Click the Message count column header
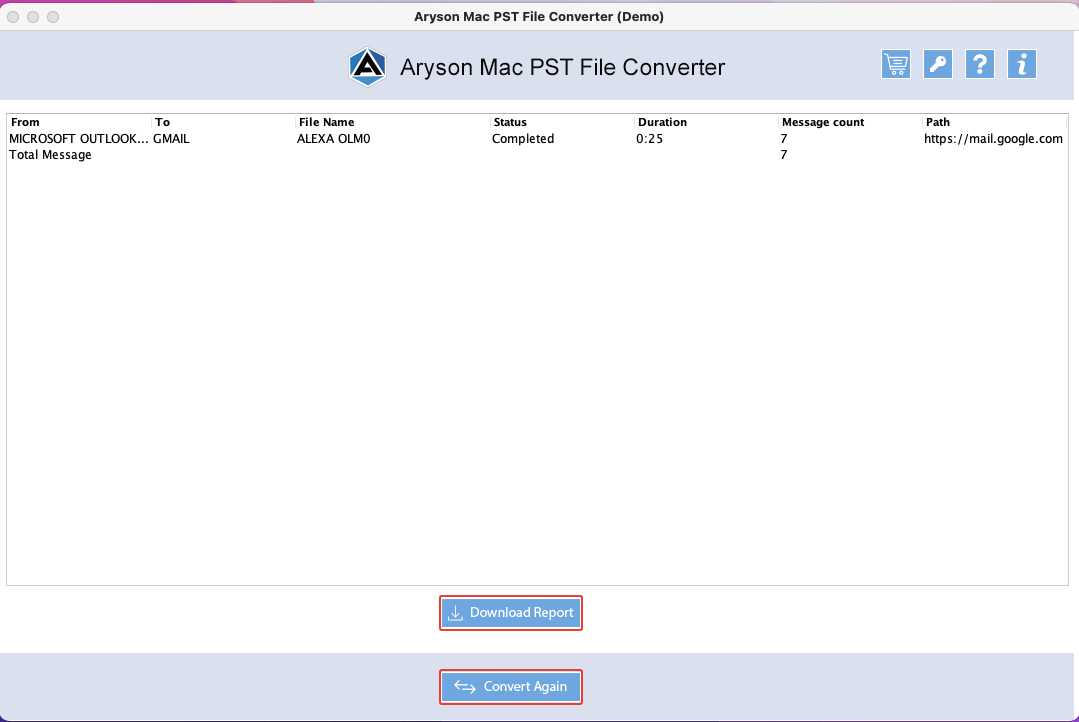 click(850, 122)
